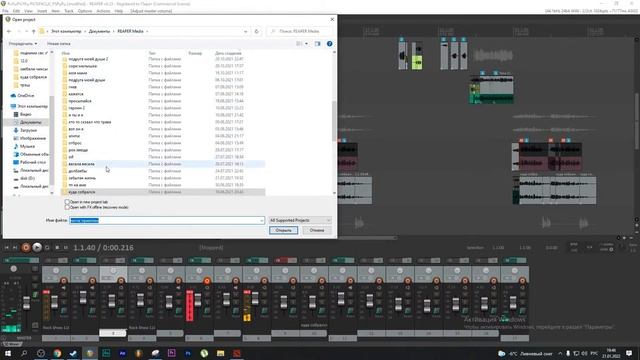
Task: Click the Отмена button
Action: [x=317, y=231]
